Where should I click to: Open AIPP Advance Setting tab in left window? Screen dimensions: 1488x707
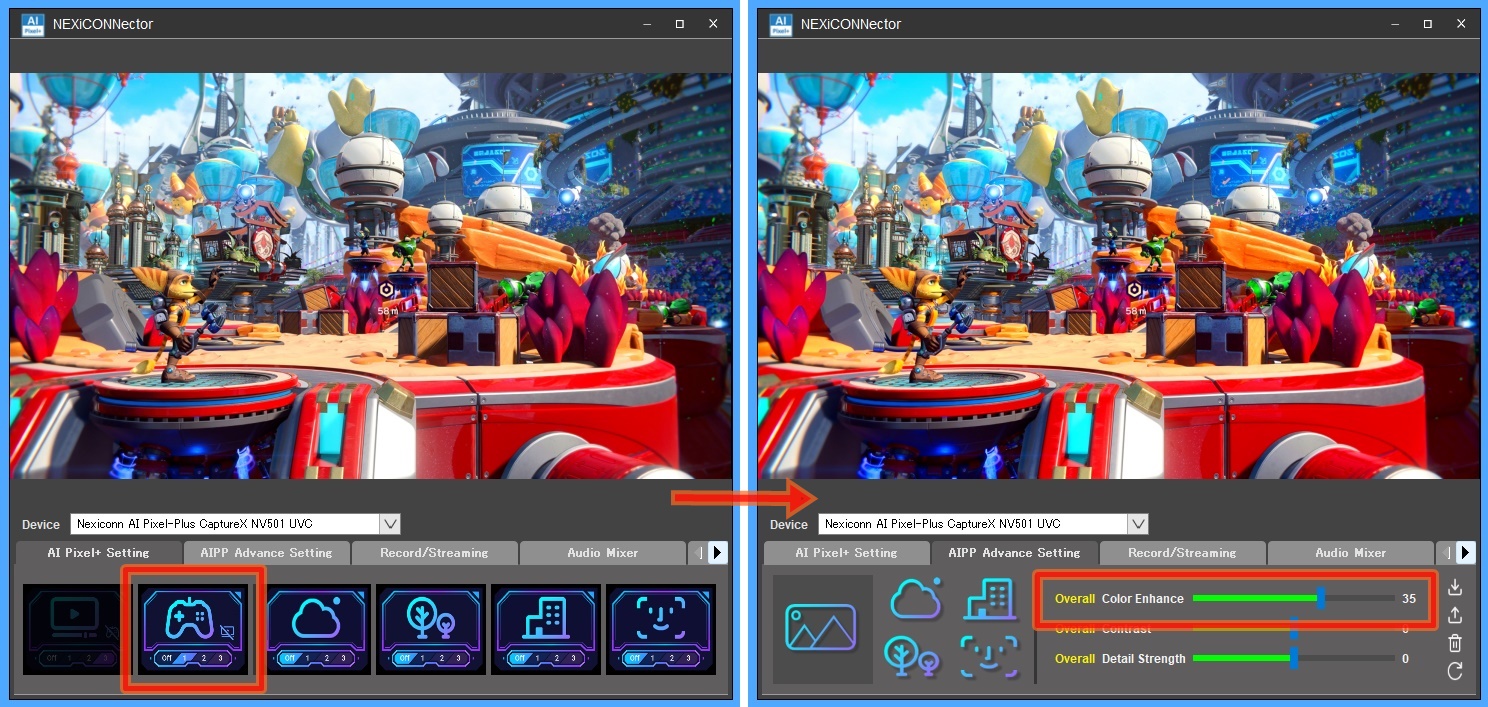coord(267,552)
